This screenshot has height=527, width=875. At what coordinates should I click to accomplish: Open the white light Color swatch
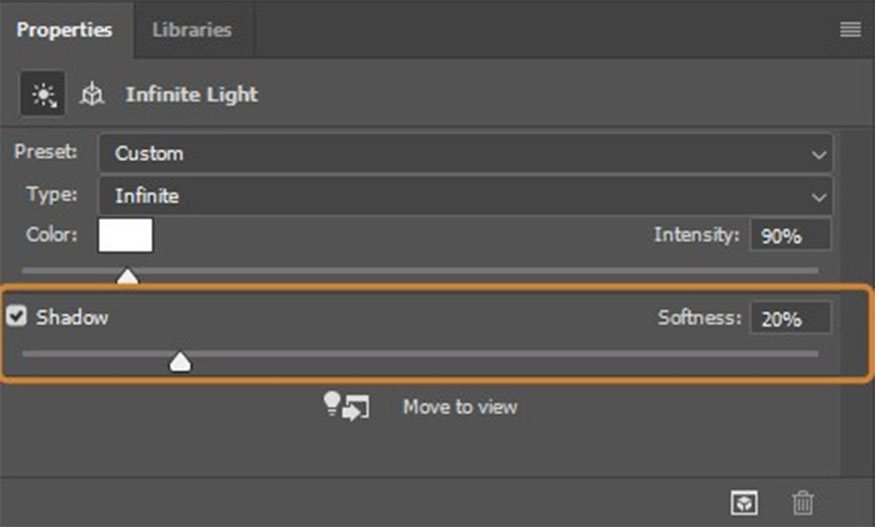(x=125, y=236)
